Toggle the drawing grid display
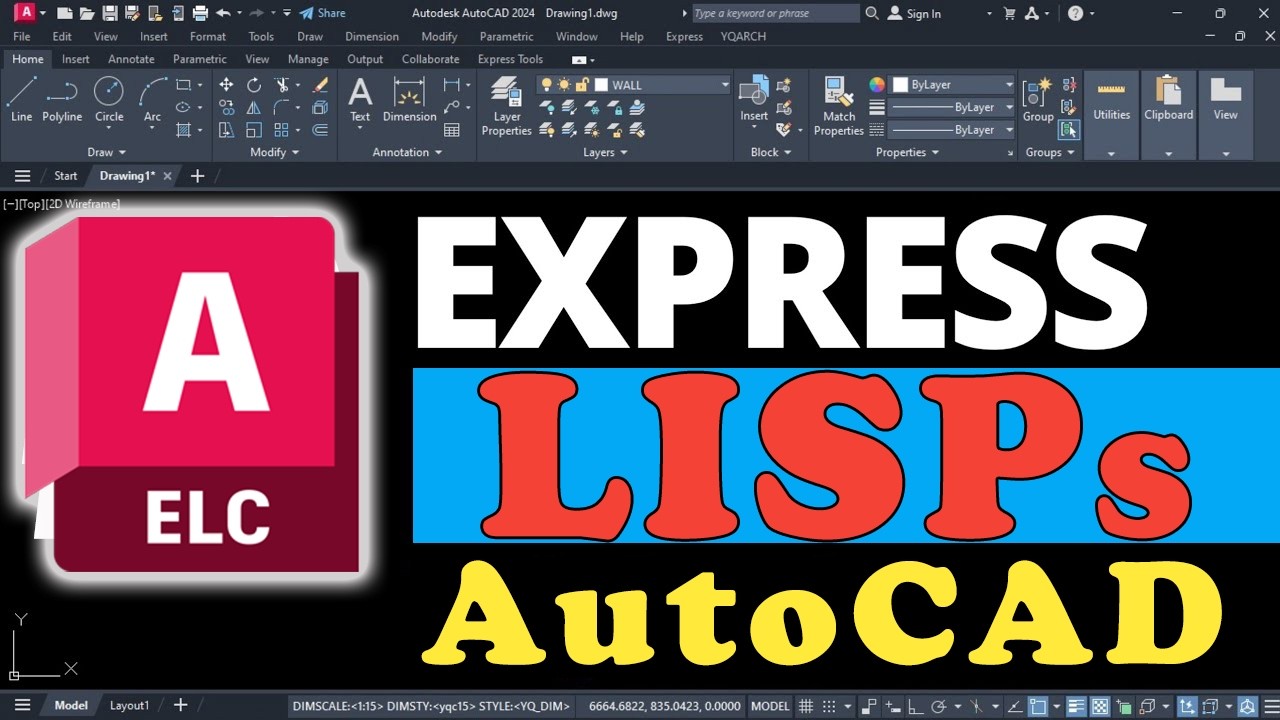The width and height of the screenshot is (1280, 720). pos(806,705)
